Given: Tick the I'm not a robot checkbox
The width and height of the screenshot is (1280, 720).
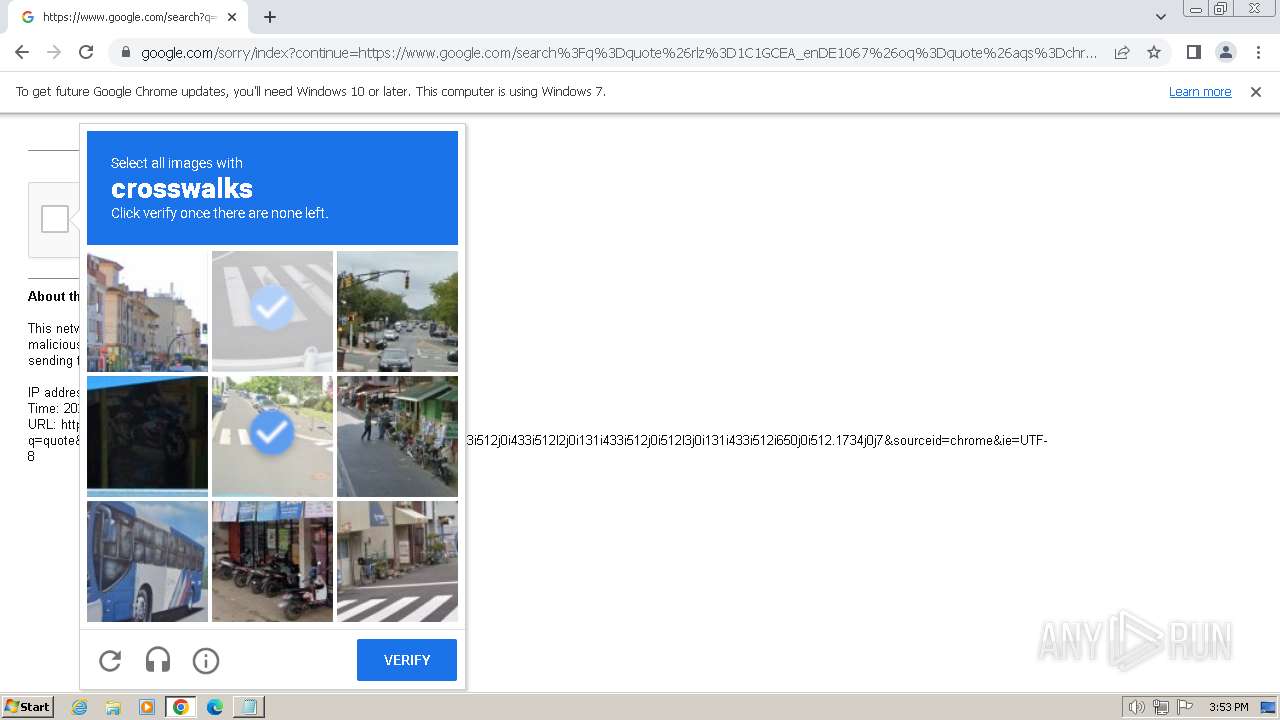Looking at the screenshot, I should (55, 219).
